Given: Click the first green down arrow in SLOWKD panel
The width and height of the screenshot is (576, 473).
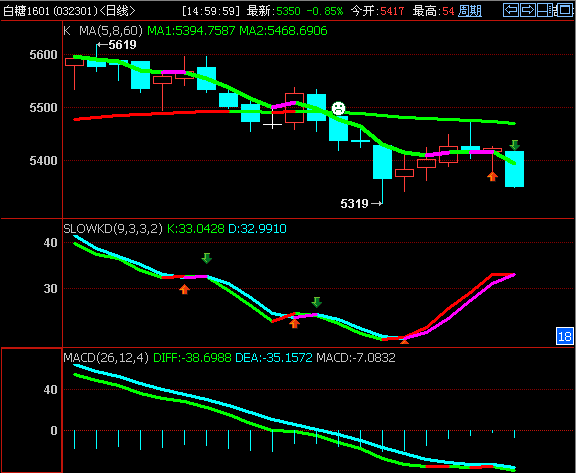Looking at the screenshot, I should click(x=206, y=258).
